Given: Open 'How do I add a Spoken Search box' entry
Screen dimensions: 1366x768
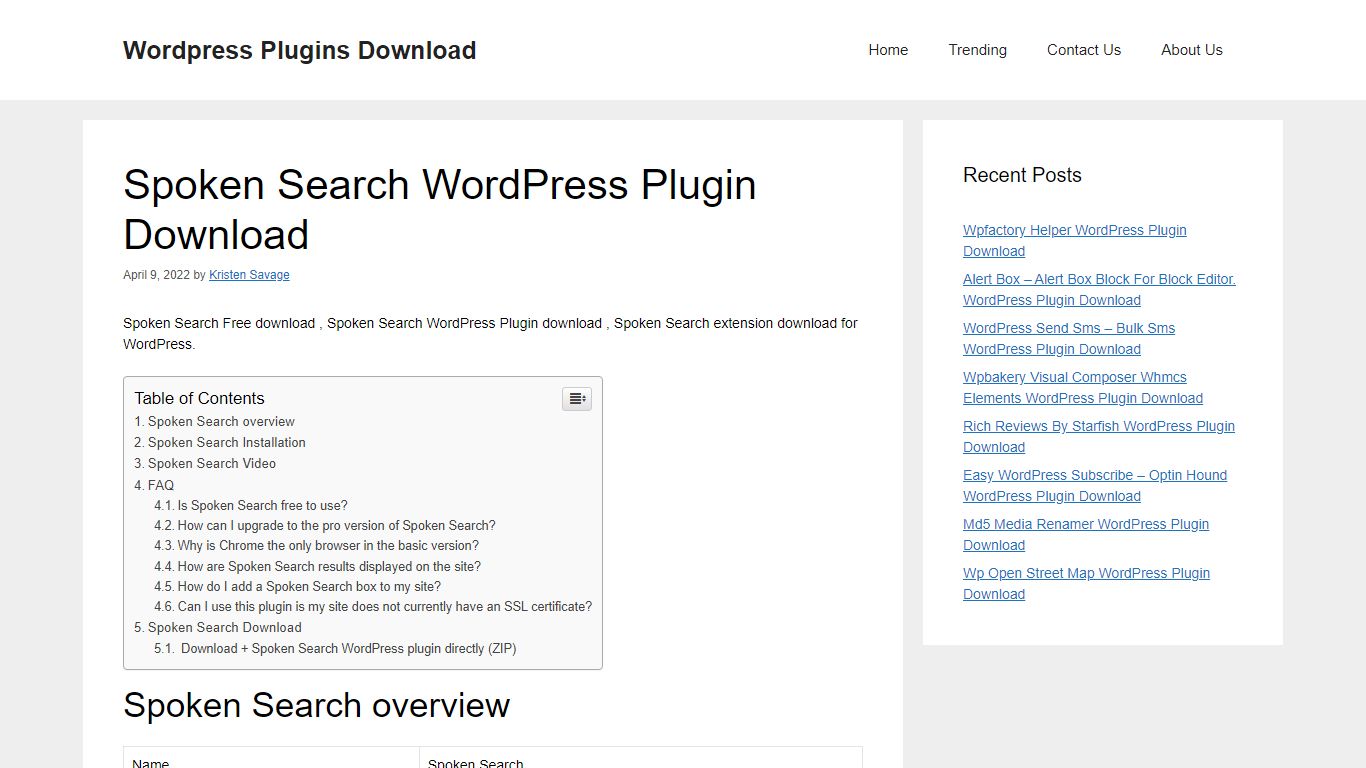Looking at the screenshot, I should point(297,587).
